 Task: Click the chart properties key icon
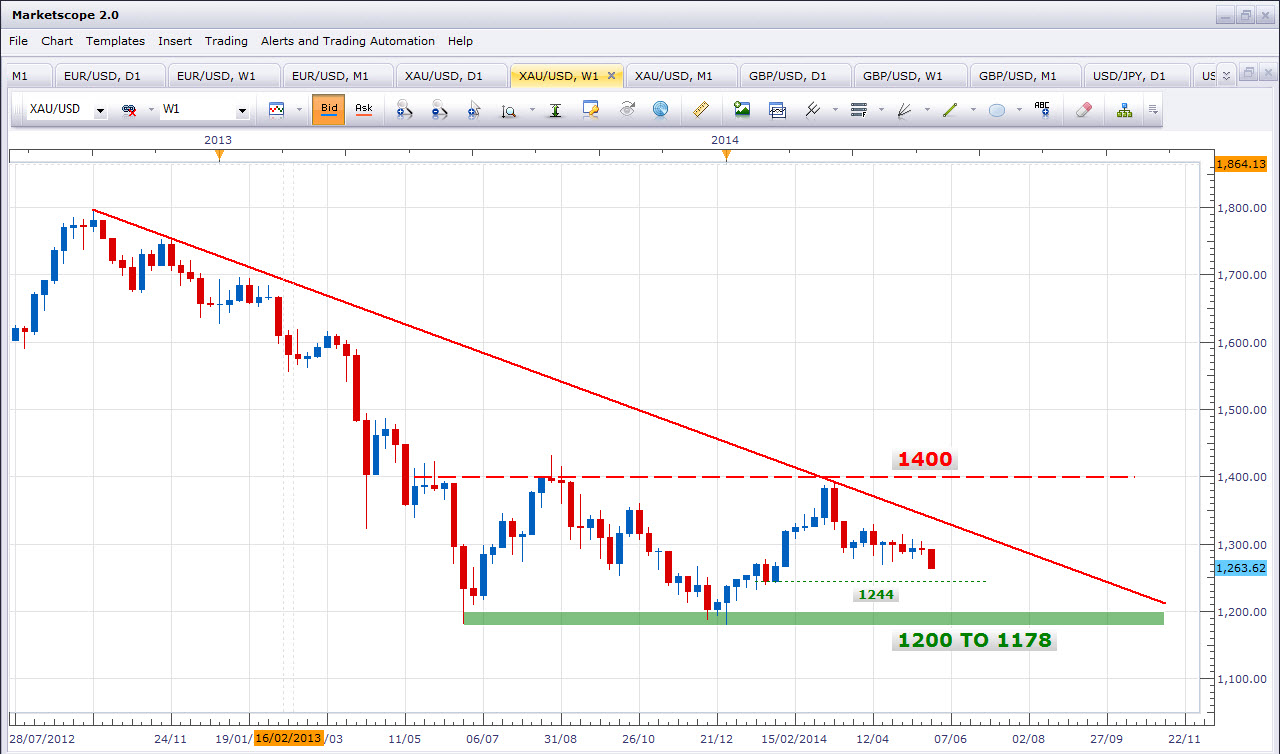(590, 110)
